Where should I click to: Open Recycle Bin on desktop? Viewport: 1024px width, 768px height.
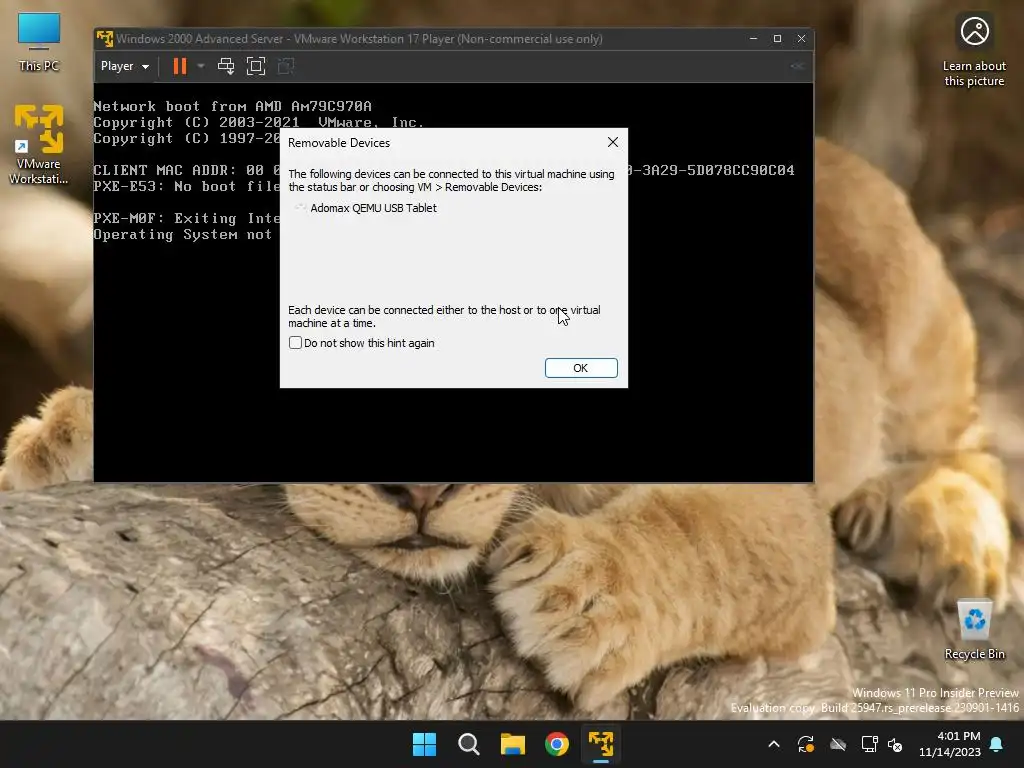click(x=974, y=629)
